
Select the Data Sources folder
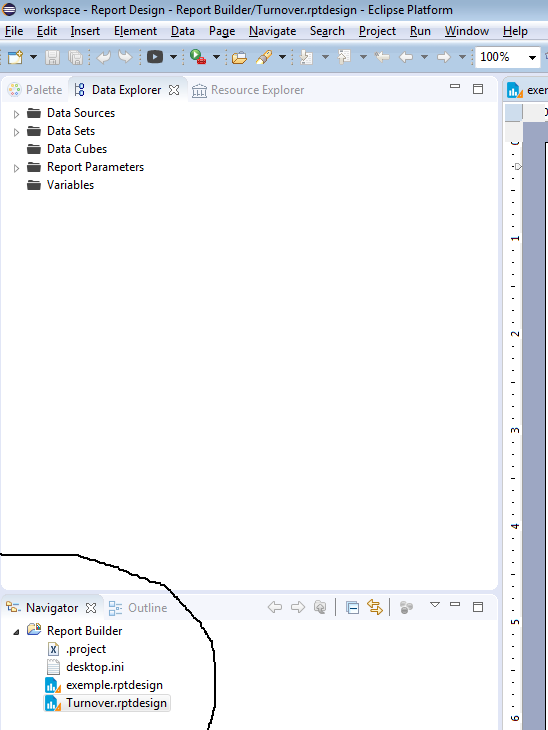[x=71, y=113]
